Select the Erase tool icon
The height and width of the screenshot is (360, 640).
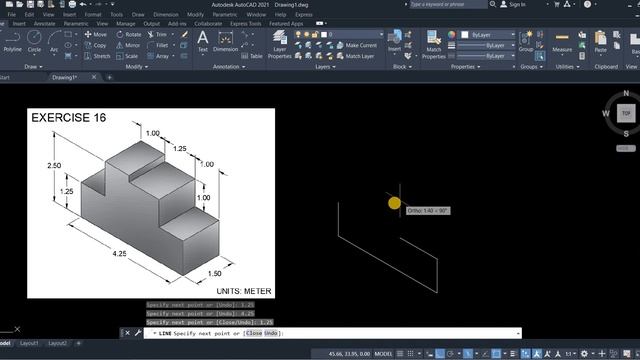pos(184,35)
